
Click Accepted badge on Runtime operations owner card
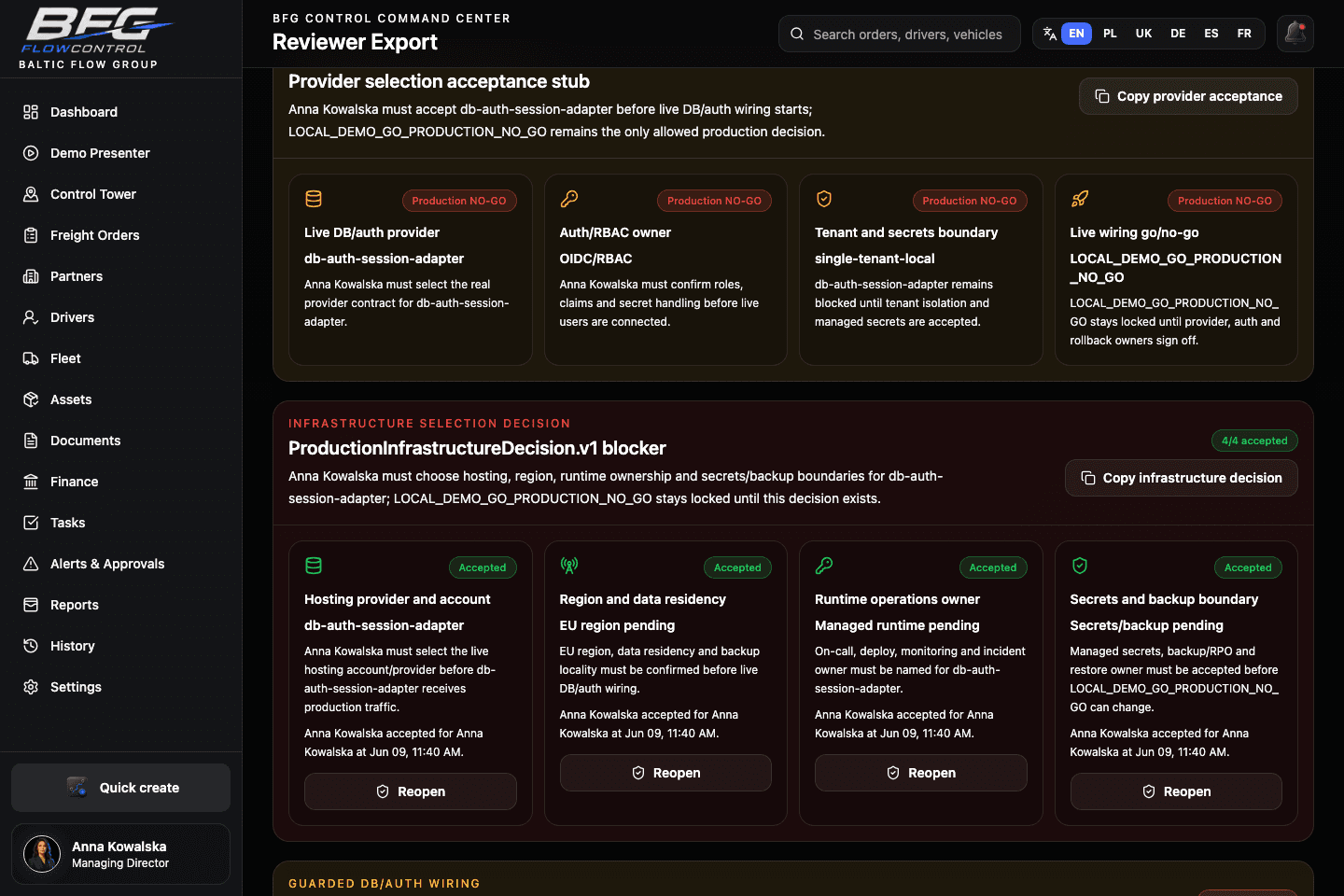(993, 567)
